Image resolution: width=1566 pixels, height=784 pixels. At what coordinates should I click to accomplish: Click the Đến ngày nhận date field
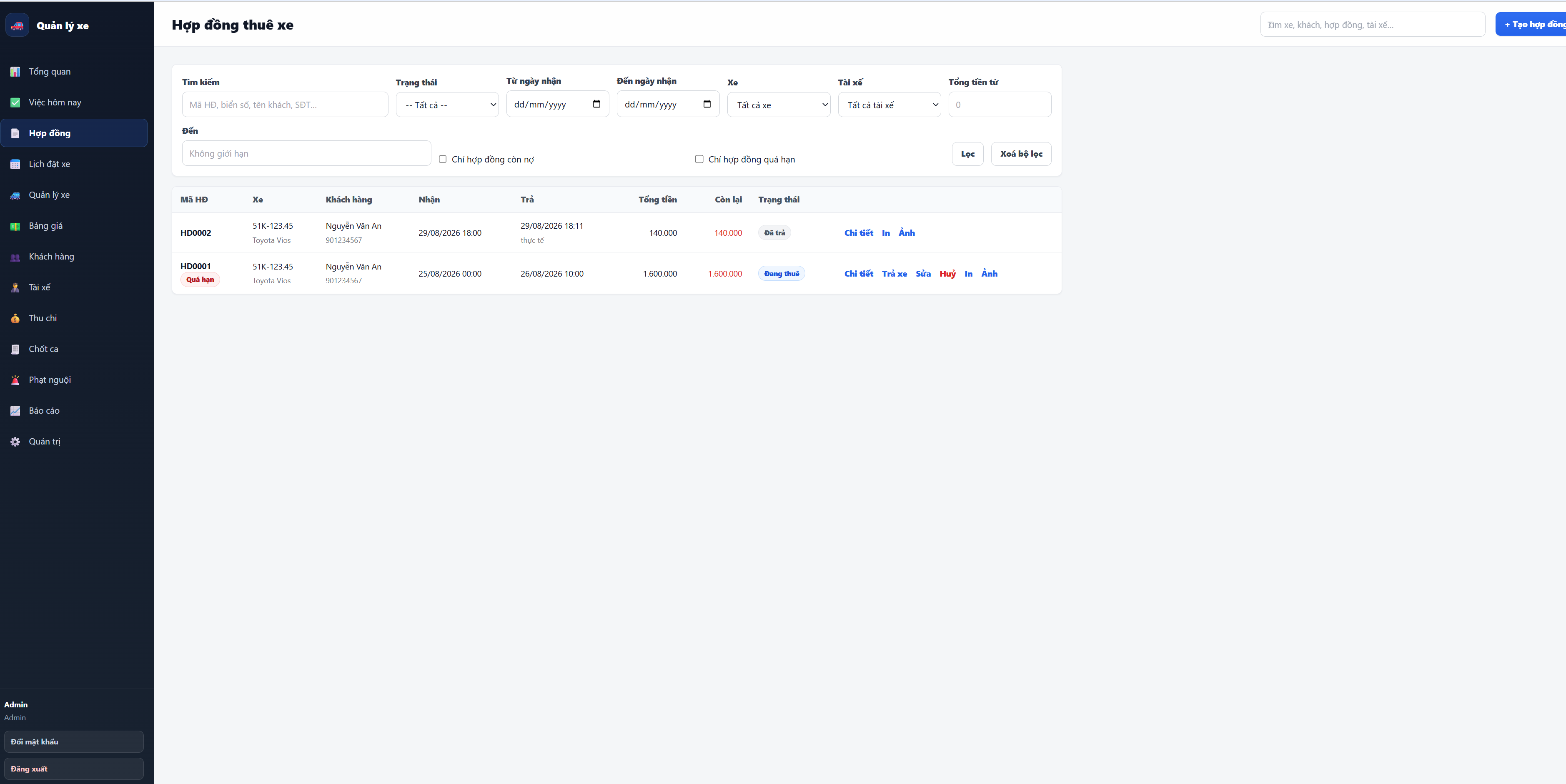pyautogui.click(x=668, y=105)
